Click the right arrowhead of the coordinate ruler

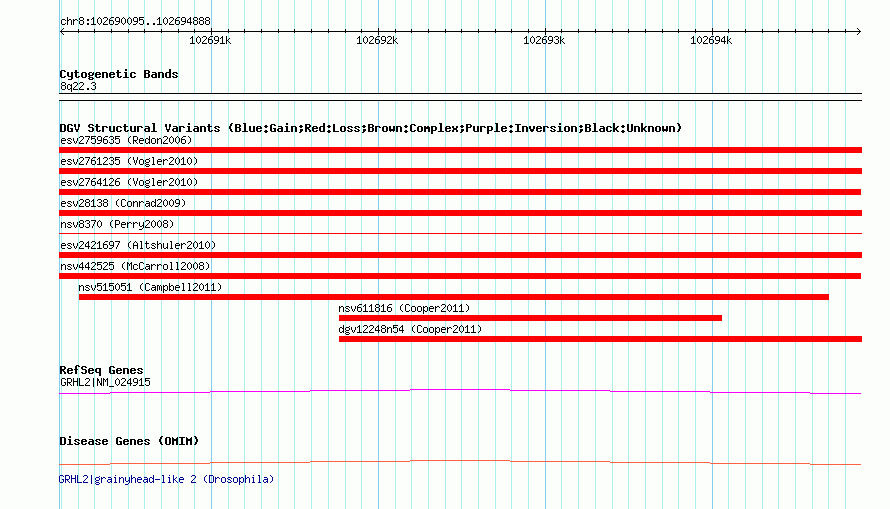click(858, 31)
